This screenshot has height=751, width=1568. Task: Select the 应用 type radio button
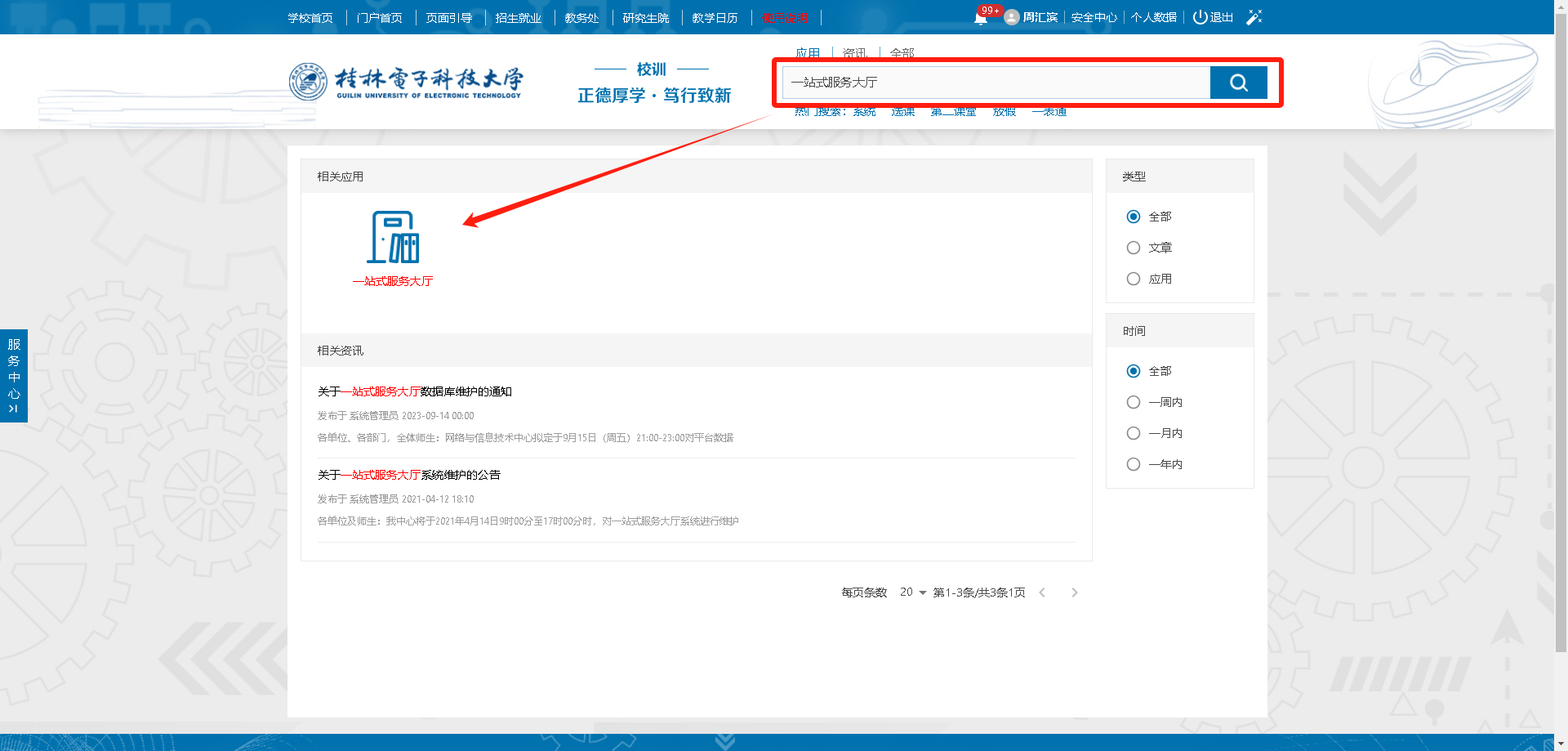click(x=1134, y=279)
